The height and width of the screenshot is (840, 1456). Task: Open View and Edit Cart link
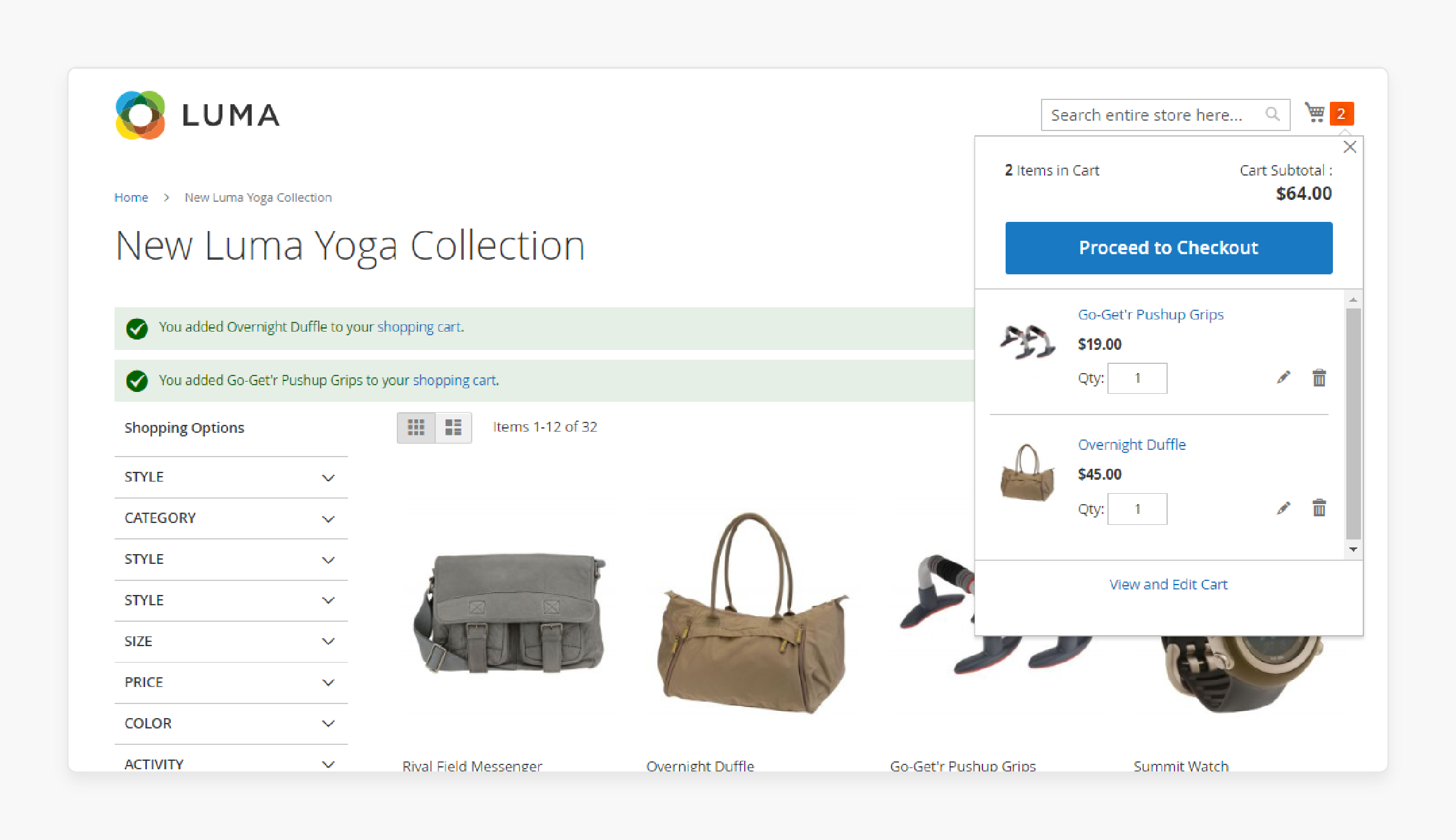click(x=1168, y=584)
